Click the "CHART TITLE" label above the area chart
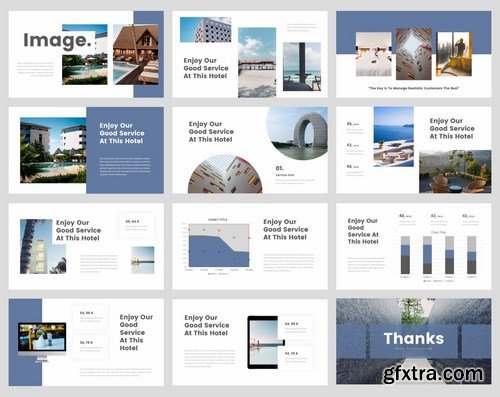 (218, 220)
